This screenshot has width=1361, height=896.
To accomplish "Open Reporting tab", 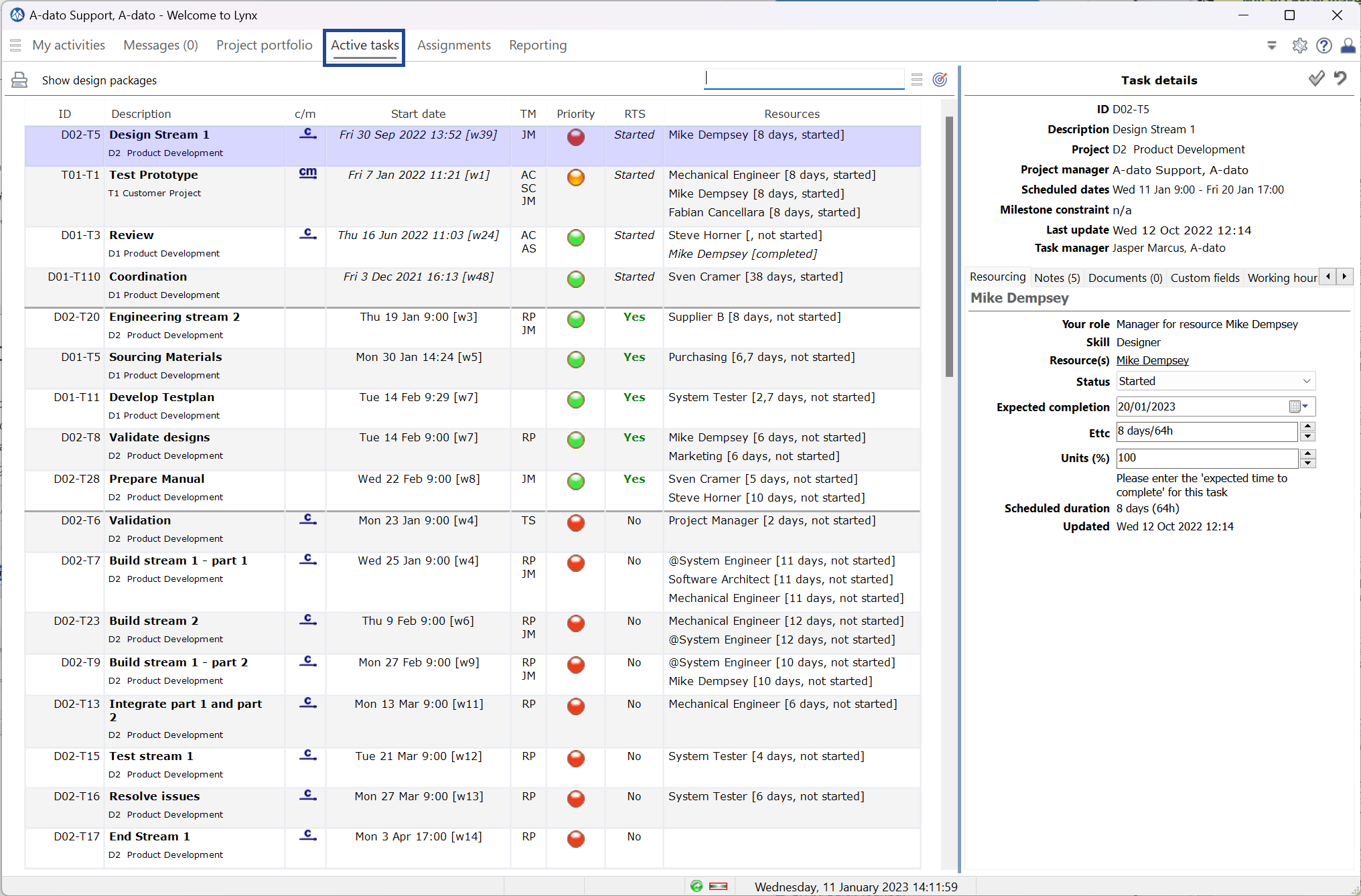I will 538,45.
